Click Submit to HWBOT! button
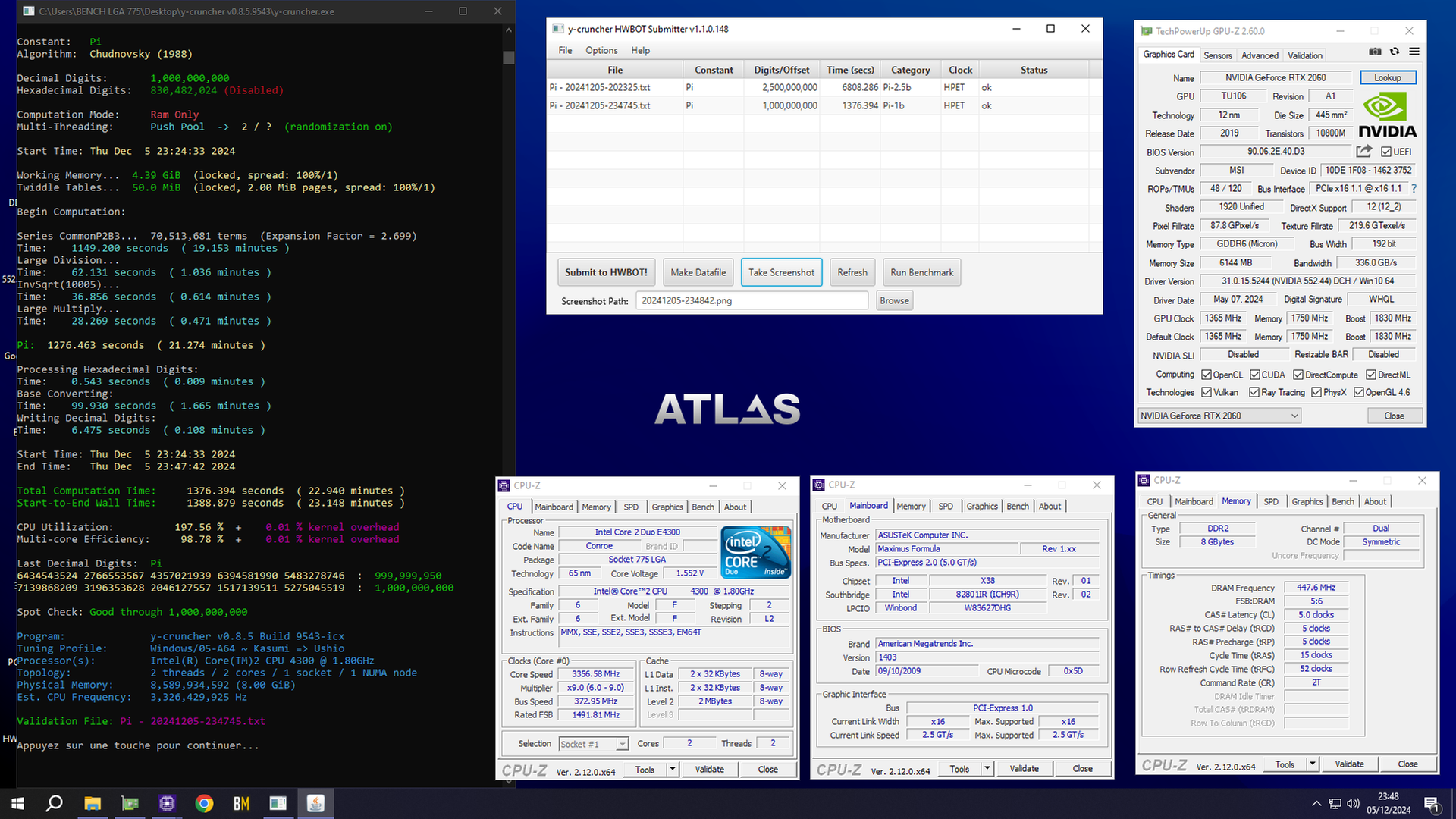1456x819 pixels. click(606, 272)
